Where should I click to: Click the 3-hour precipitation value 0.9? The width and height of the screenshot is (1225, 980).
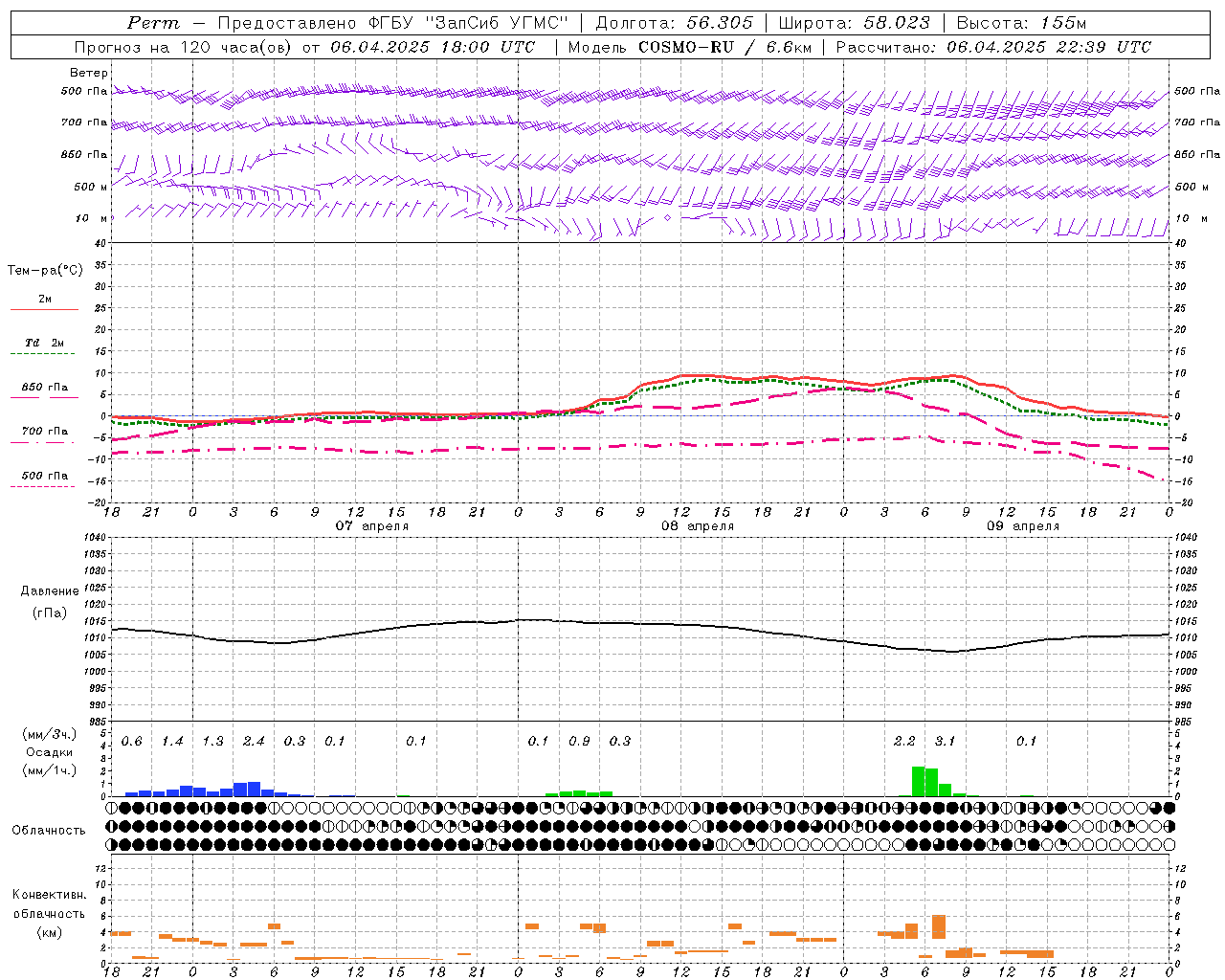coord(579,742)
